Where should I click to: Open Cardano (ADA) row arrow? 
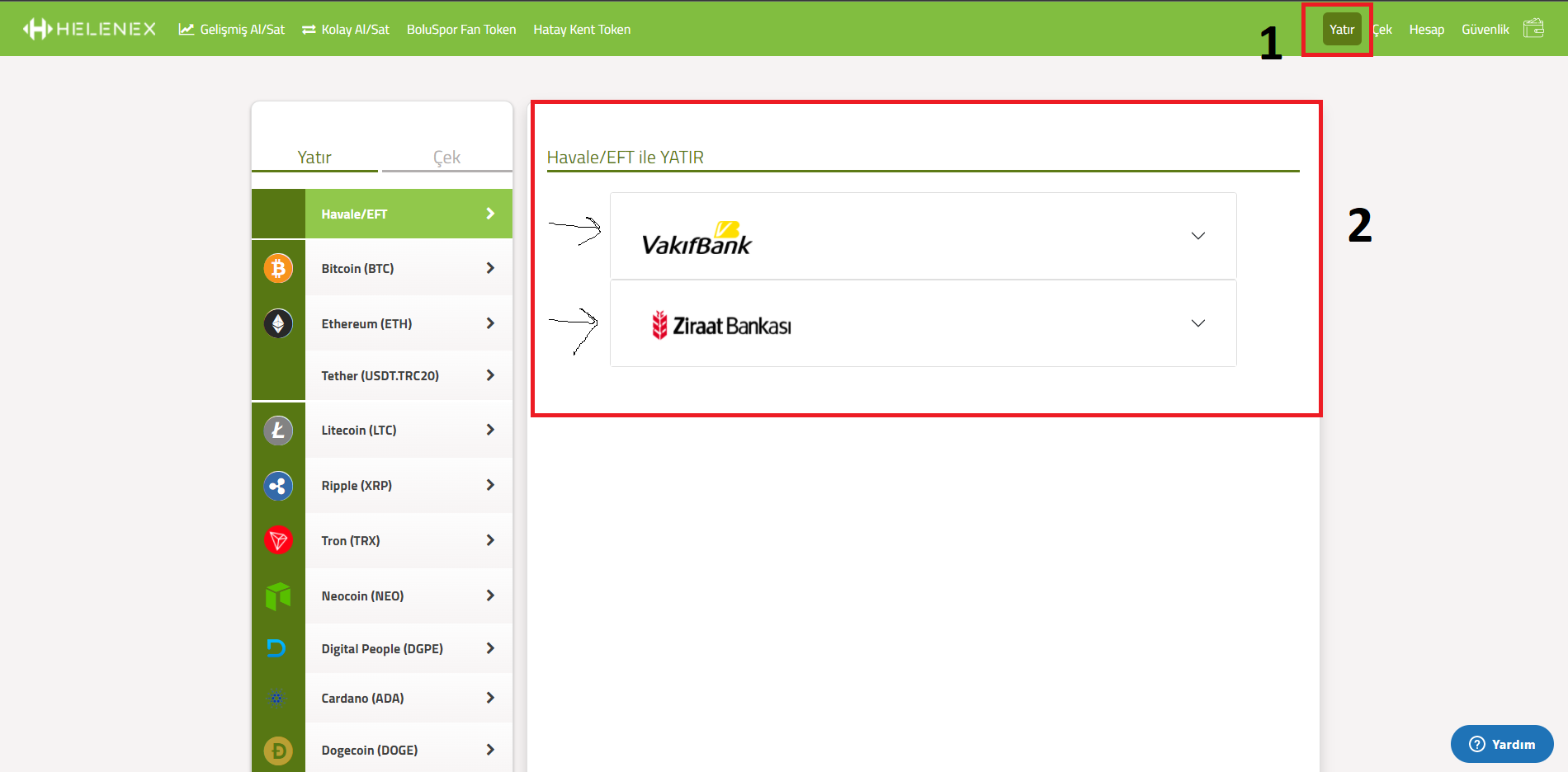pos(490,698)
